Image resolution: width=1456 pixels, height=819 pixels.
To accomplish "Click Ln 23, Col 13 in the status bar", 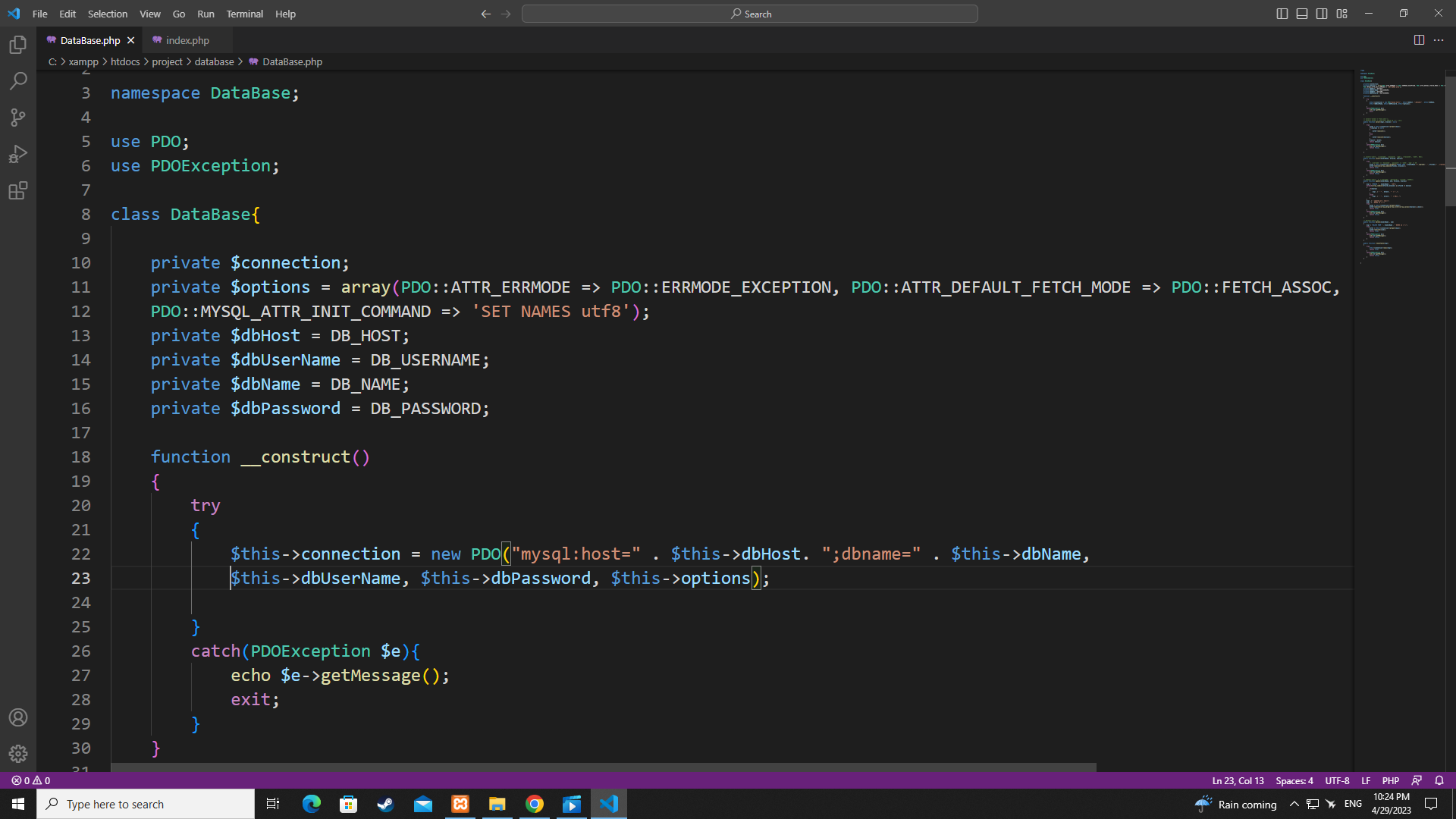I will point(1238,780).
